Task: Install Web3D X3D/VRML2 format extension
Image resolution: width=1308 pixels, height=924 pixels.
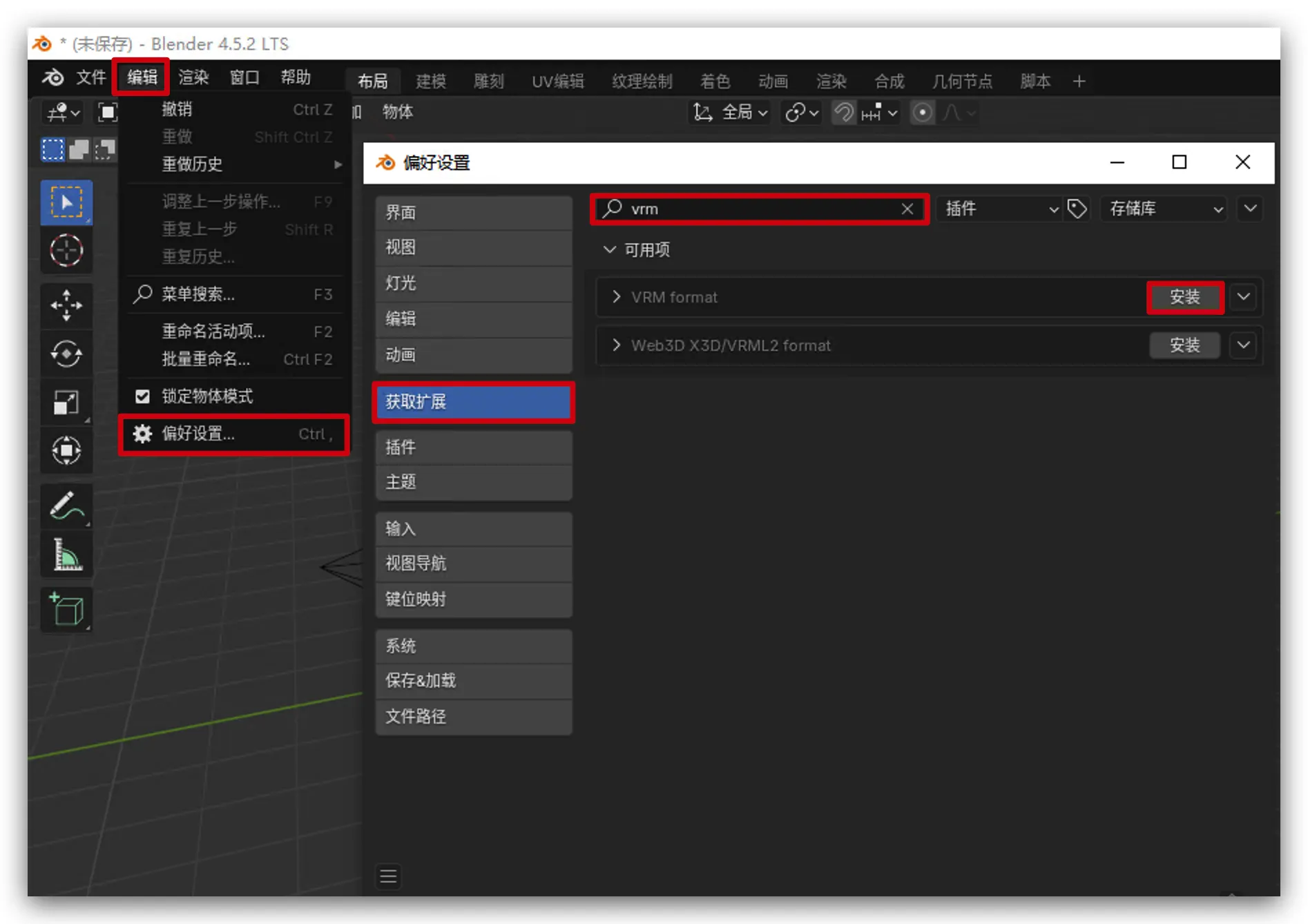Action: point(1184,345)
